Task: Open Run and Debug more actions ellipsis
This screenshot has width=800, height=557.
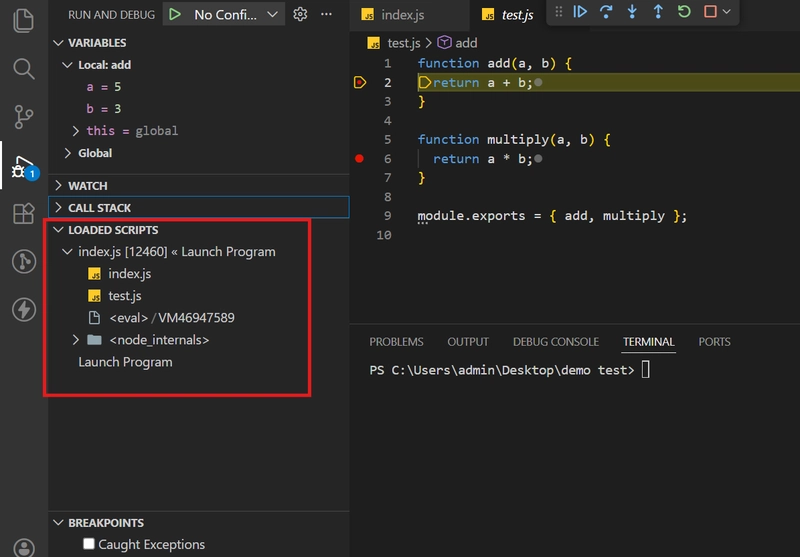Action: 327,14
